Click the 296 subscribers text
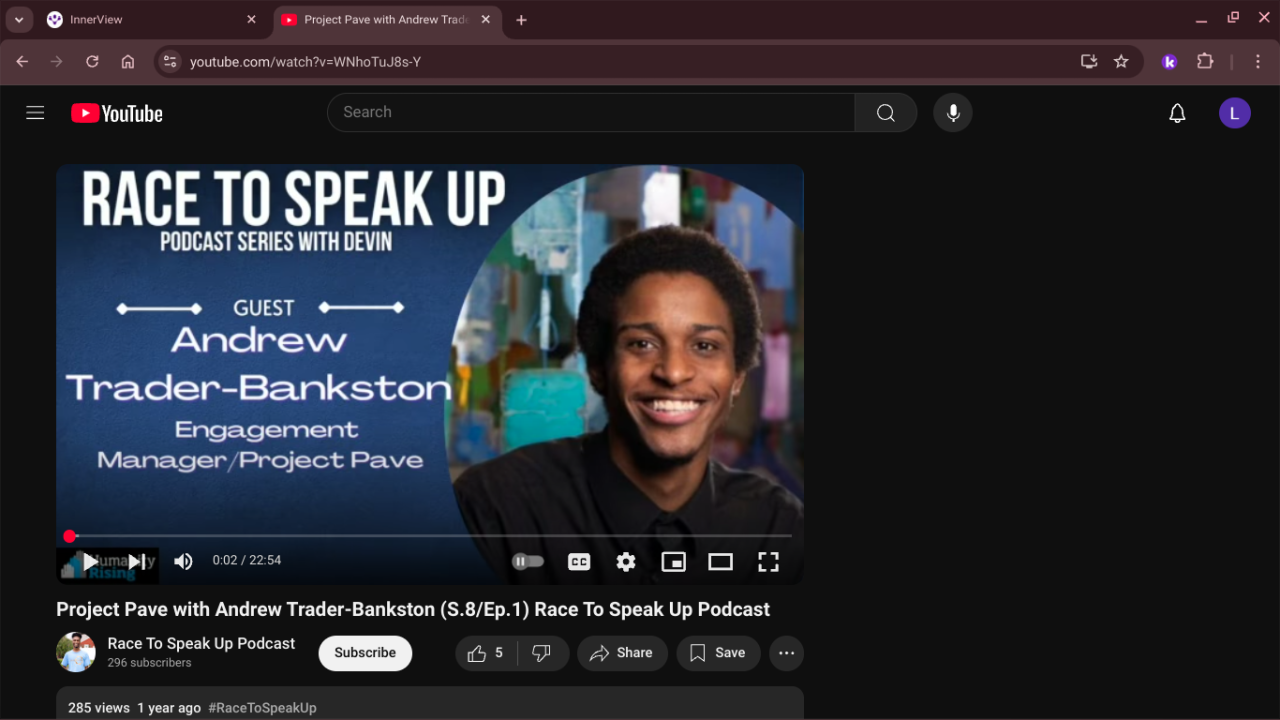This screenshot has height=720, width=1280. click(150, 663)
